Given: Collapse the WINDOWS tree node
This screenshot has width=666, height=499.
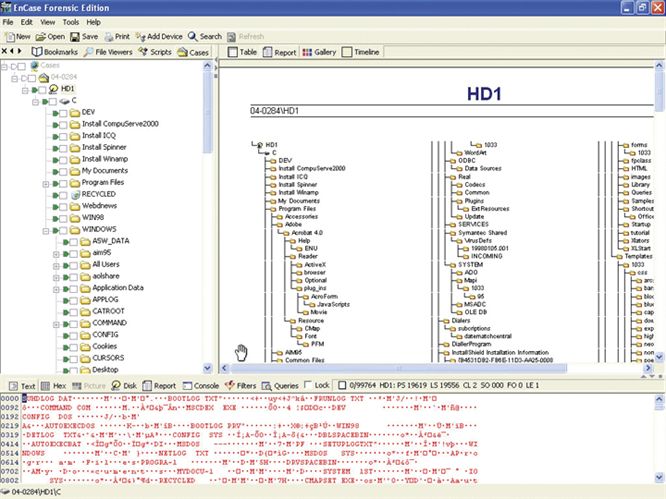Looking at the screenshot, I should 45,231.
